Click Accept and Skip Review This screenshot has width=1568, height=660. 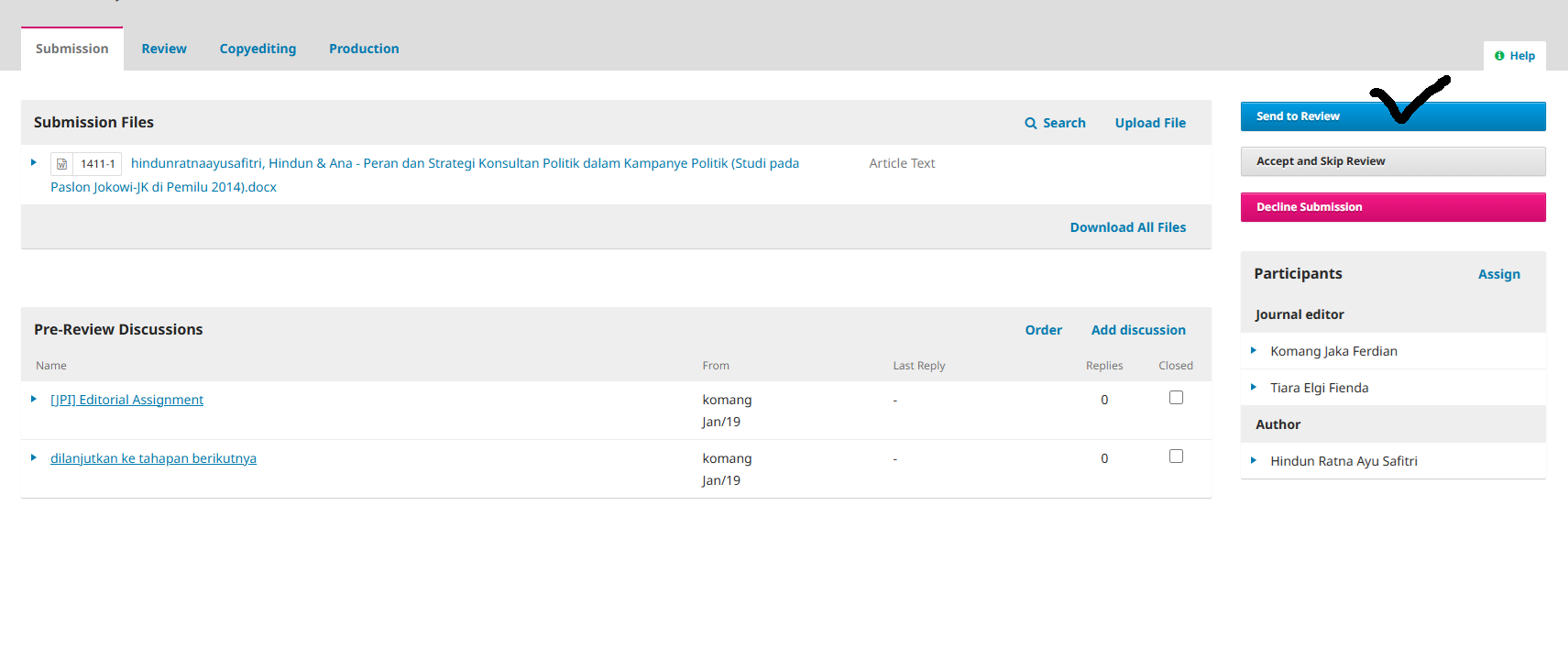pyautogui.click(x=1393, y=161)
